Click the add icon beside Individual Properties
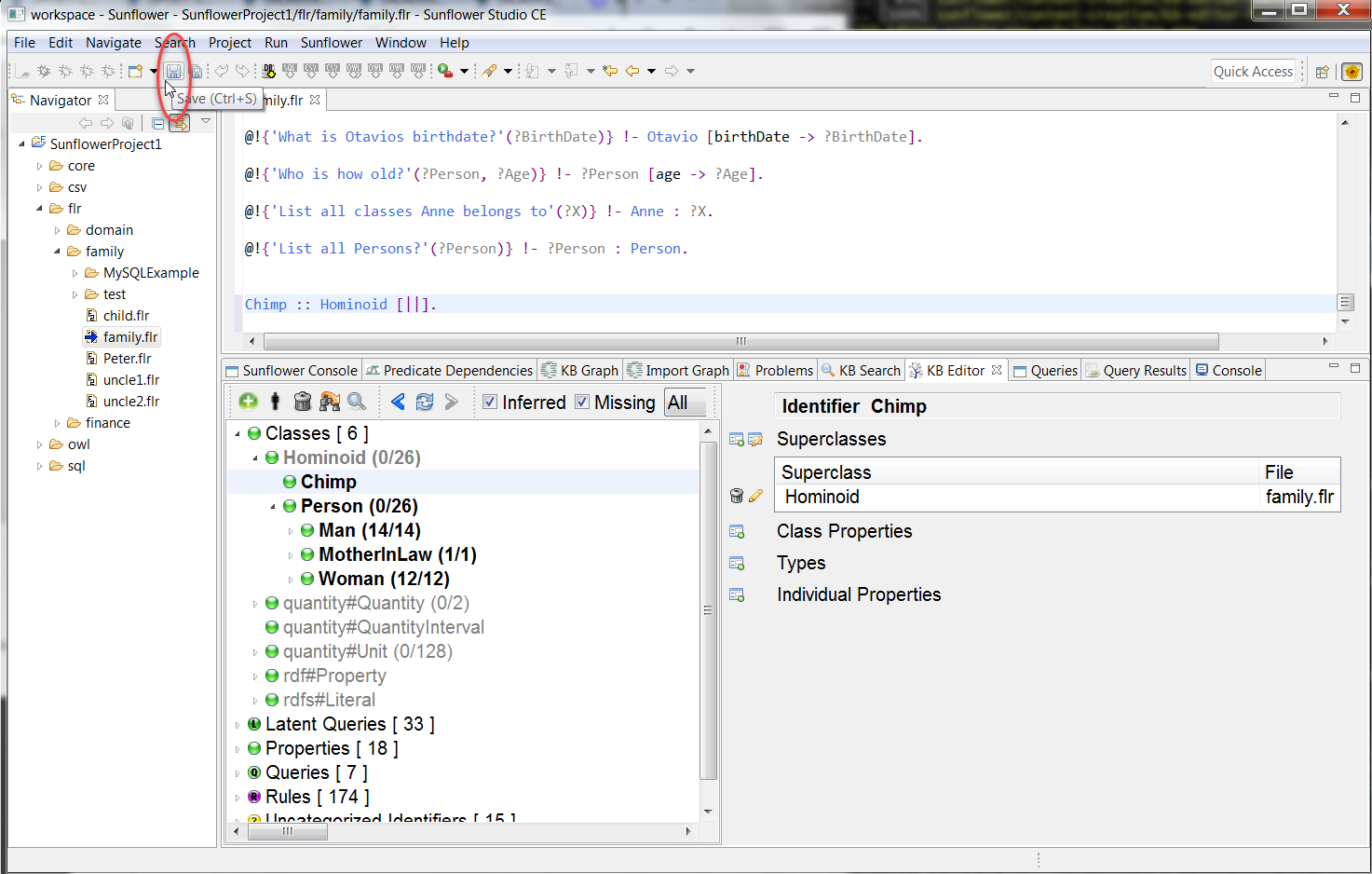1372x874 pixels. tap(737, 595)
